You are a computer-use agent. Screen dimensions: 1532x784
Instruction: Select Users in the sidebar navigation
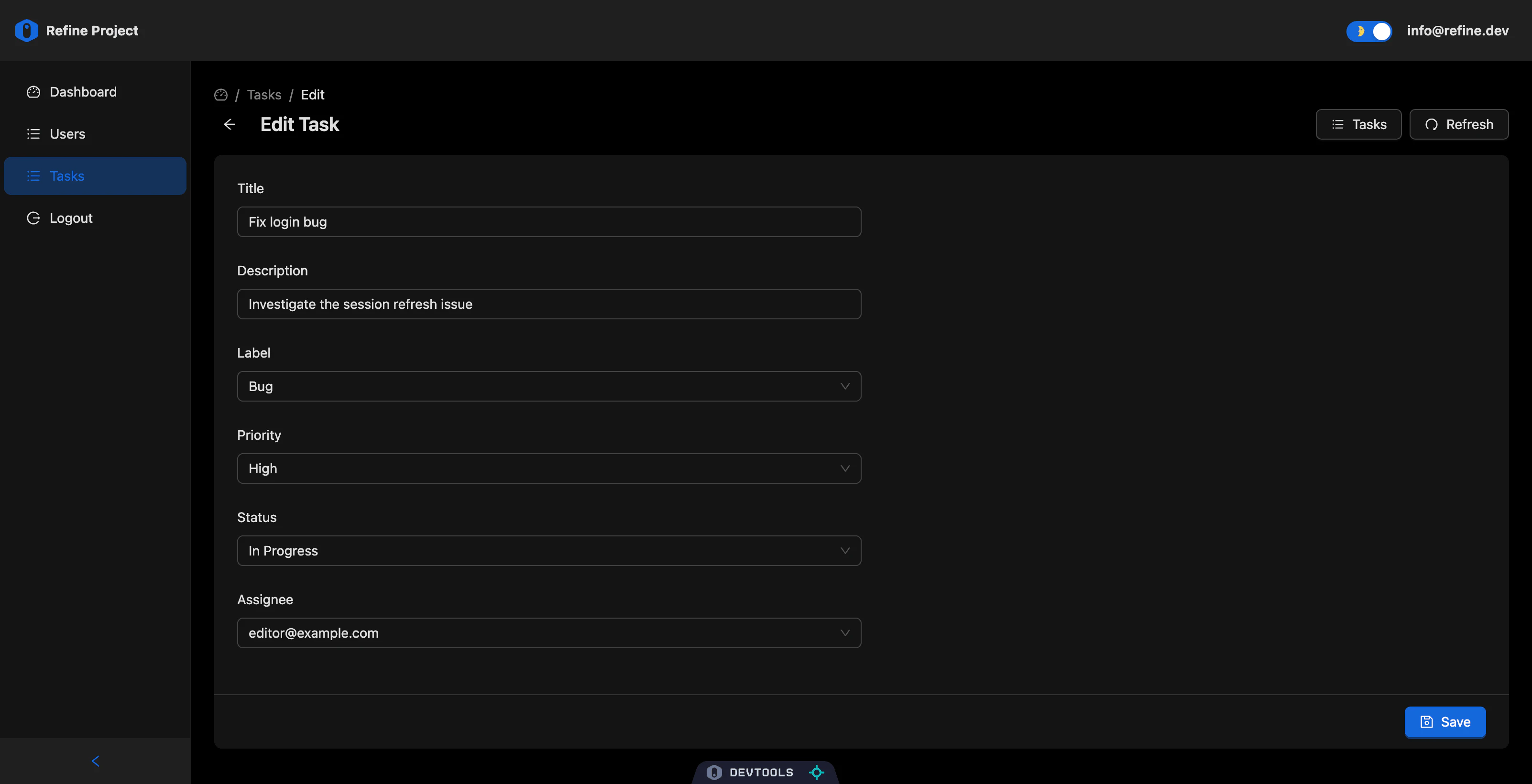pos(67,134)
